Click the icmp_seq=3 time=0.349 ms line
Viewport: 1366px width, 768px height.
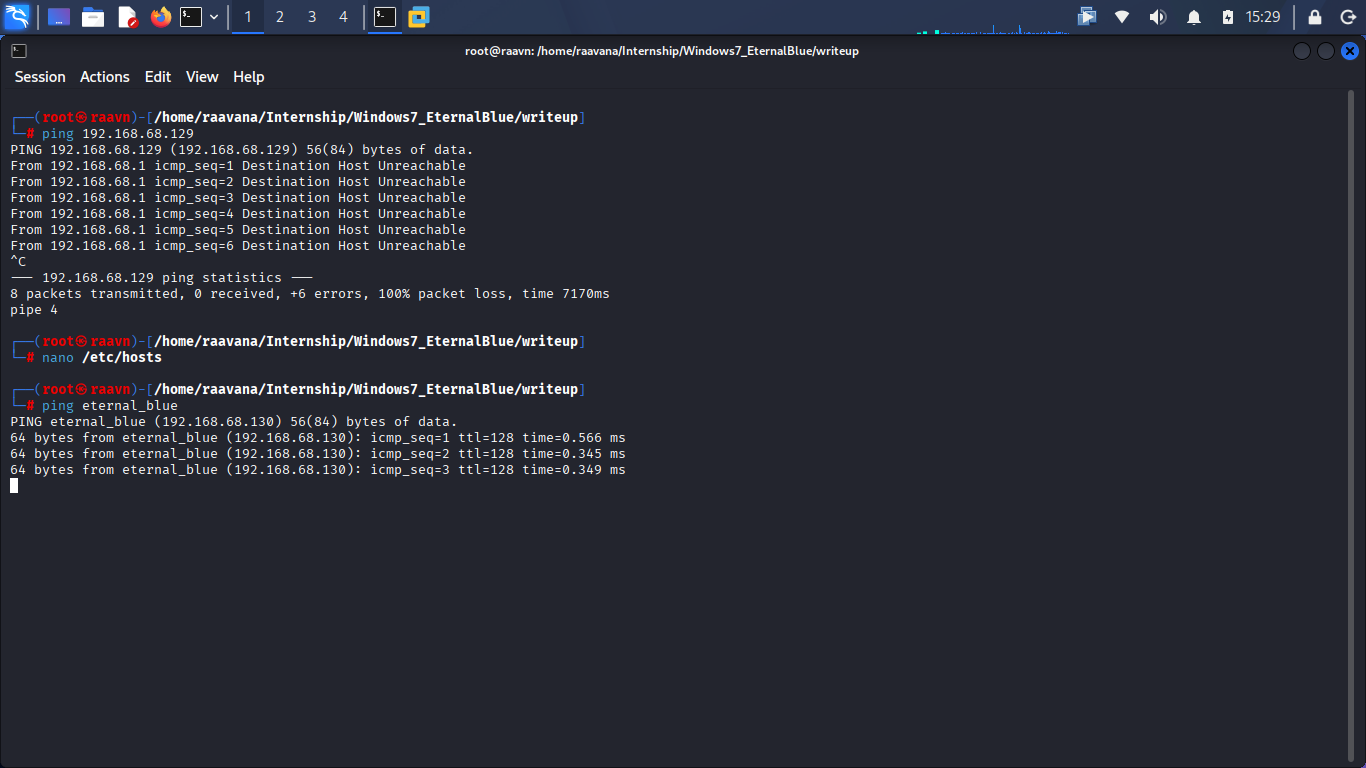click(x=318, y=470)
